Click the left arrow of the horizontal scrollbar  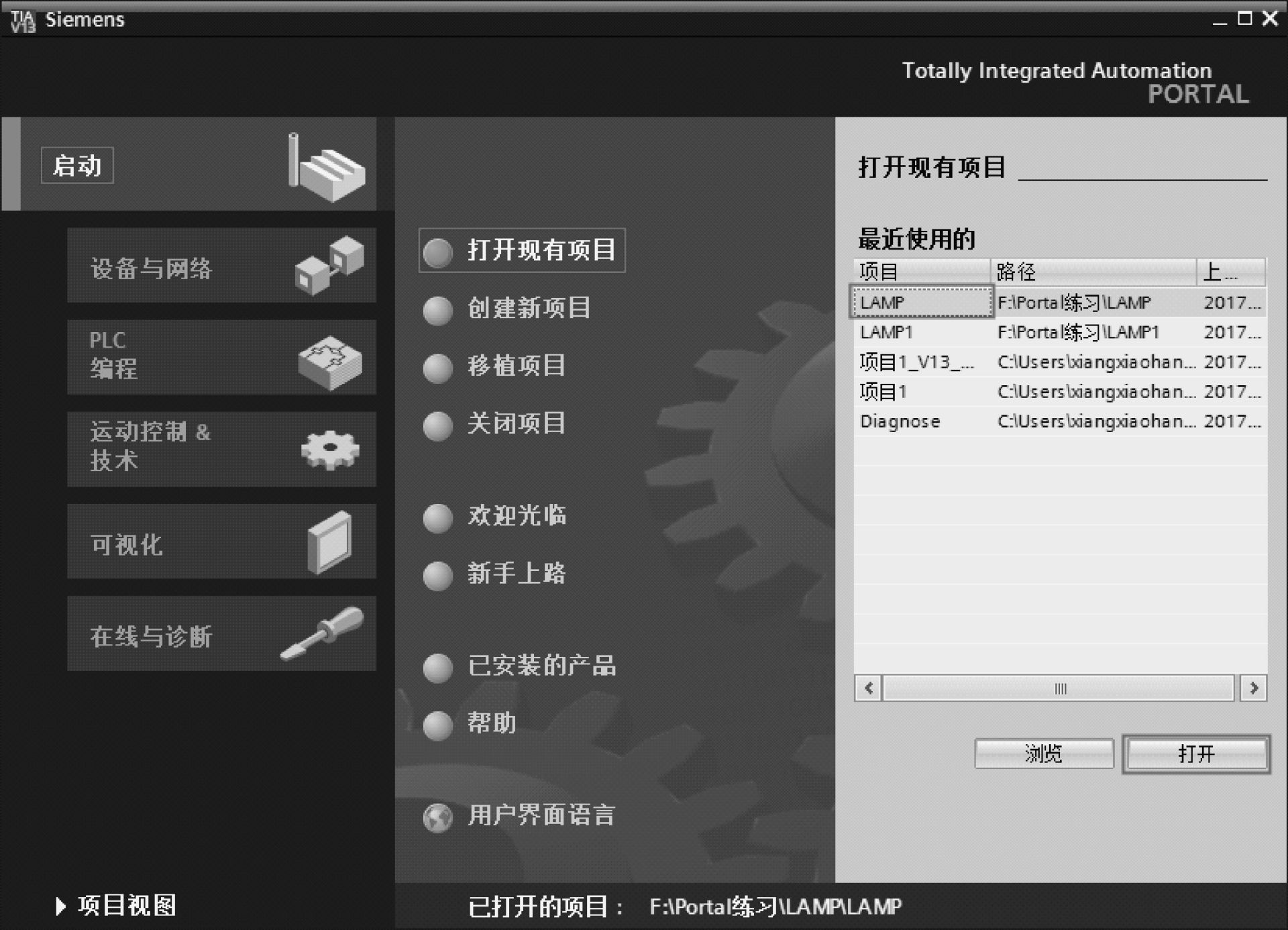[x=869, y=688]
